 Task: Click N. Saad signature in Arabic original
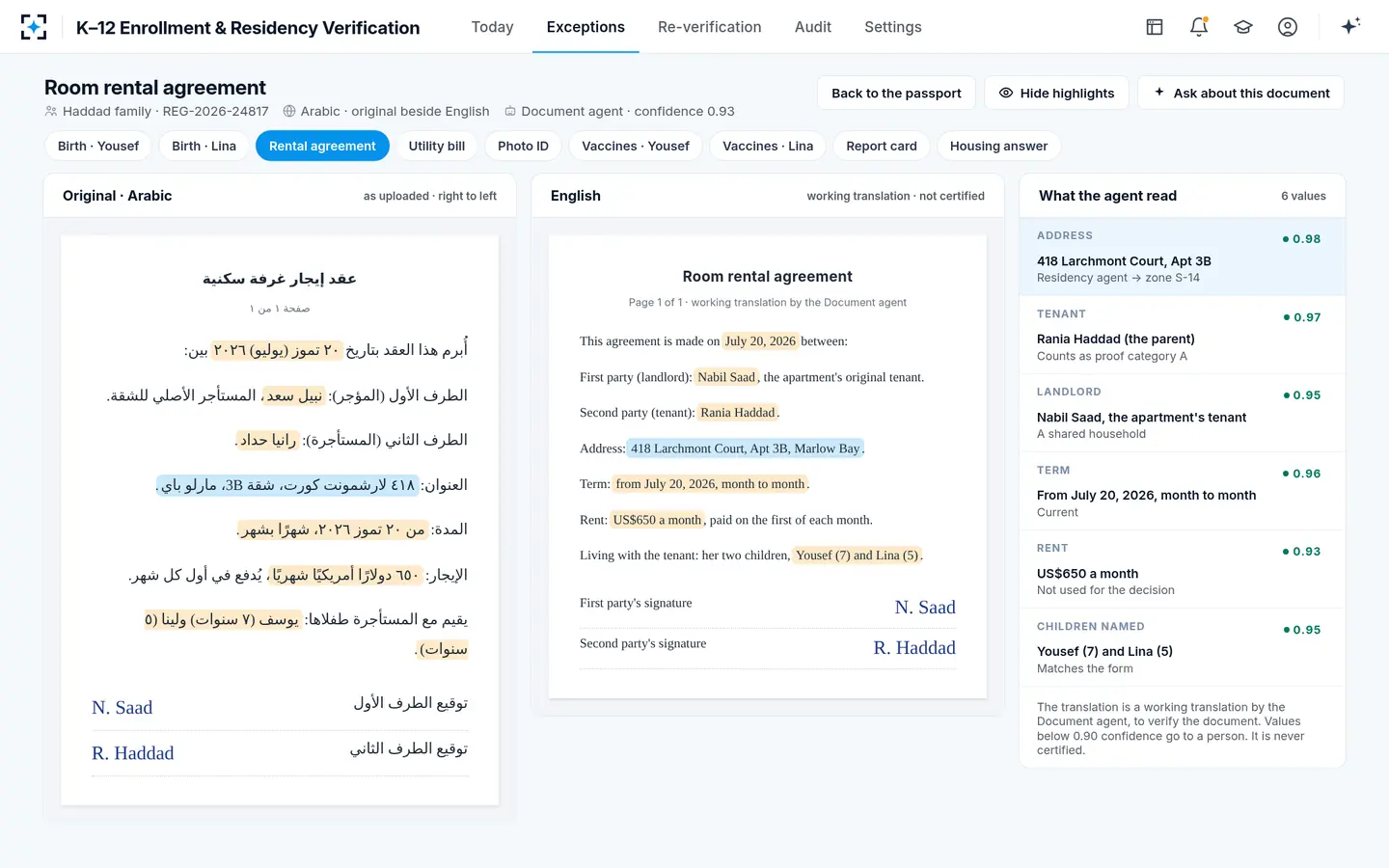pyautogui.click(x=123, y=708)
